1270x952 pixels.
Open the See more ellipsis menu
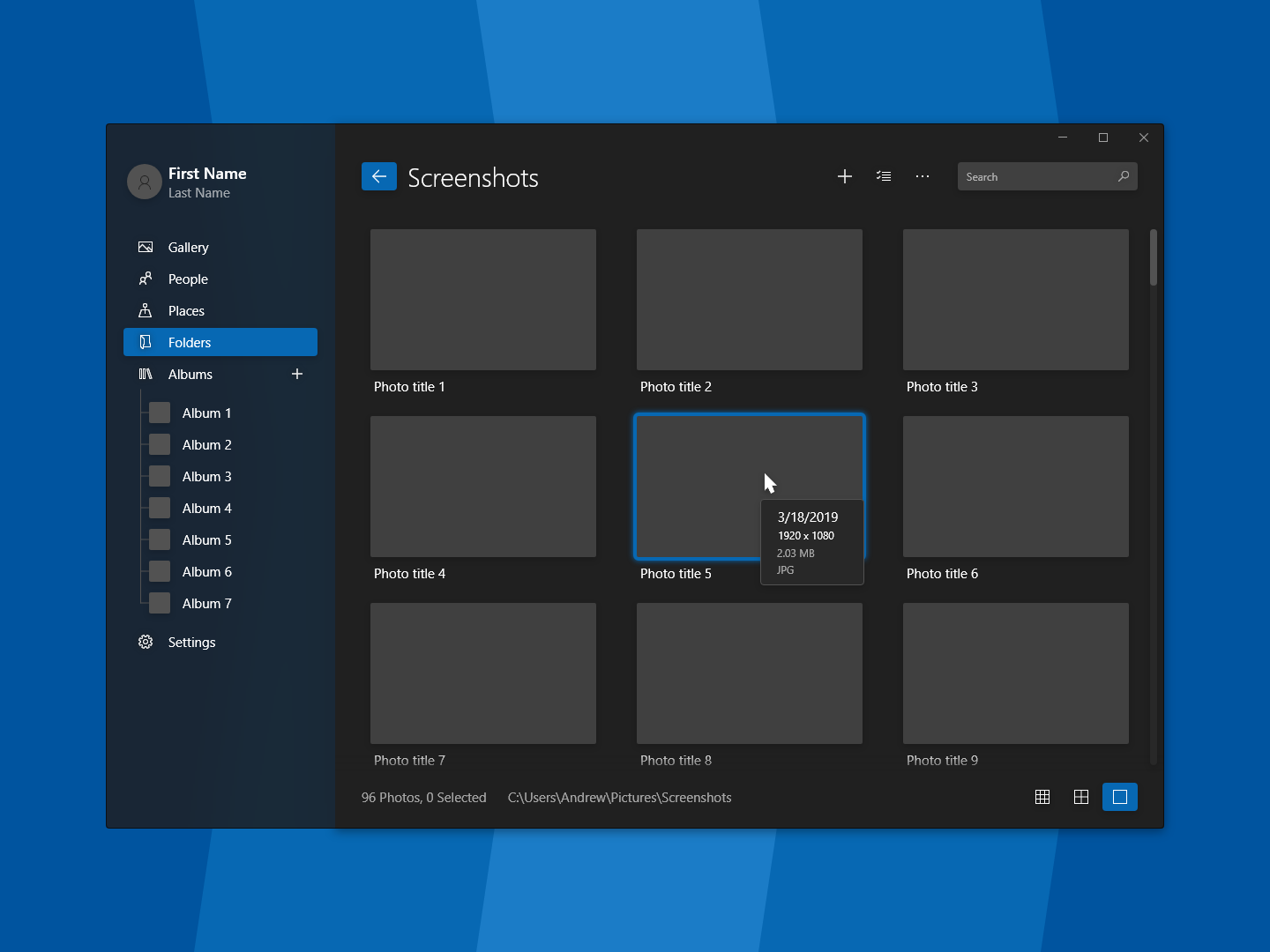click(923, 176)
